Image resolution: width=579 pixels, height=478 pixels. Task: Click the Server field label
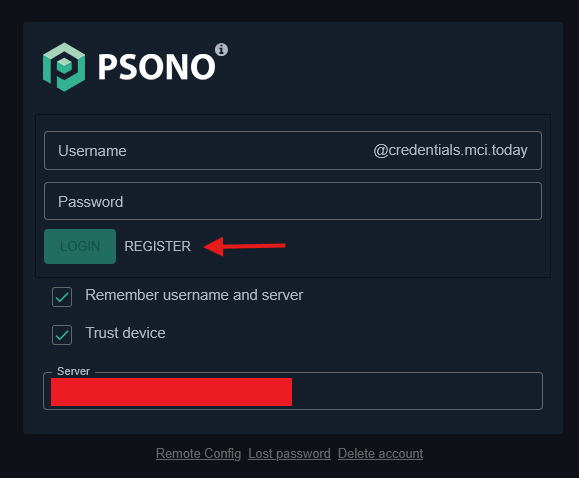coord(73,371)
